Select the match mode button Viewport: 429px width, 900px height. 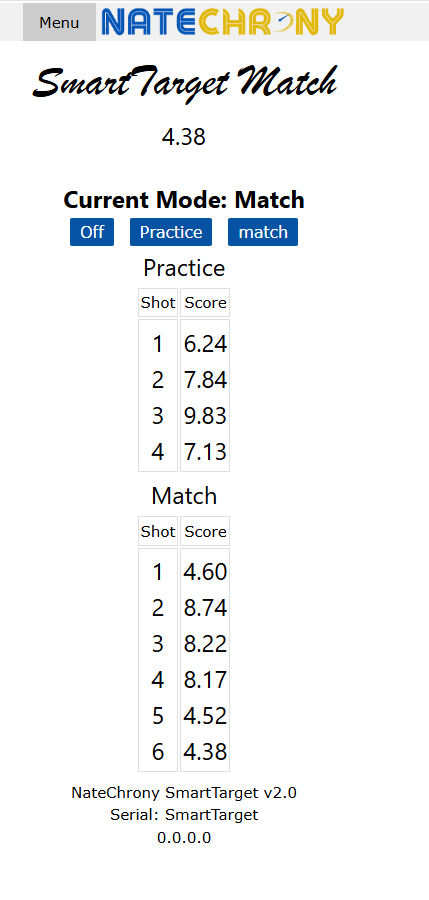click(x=263, y=232)
